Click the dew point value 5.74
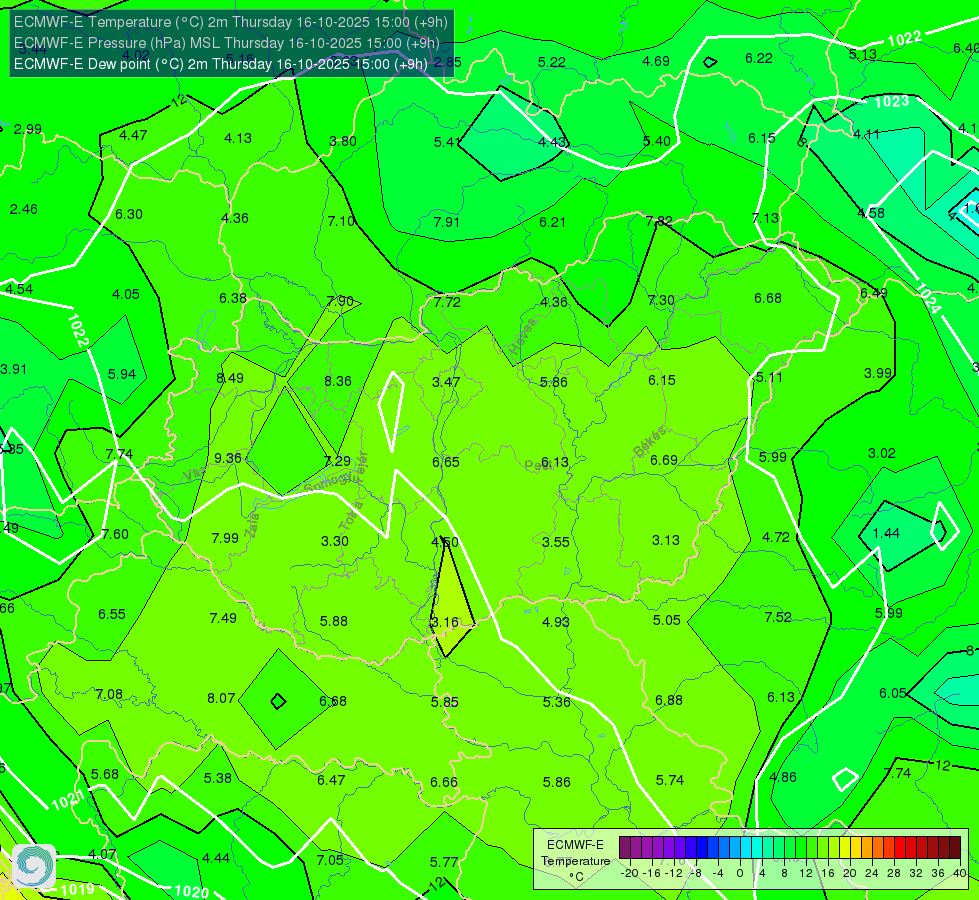979x900 pixels. (x=670, y=779)
